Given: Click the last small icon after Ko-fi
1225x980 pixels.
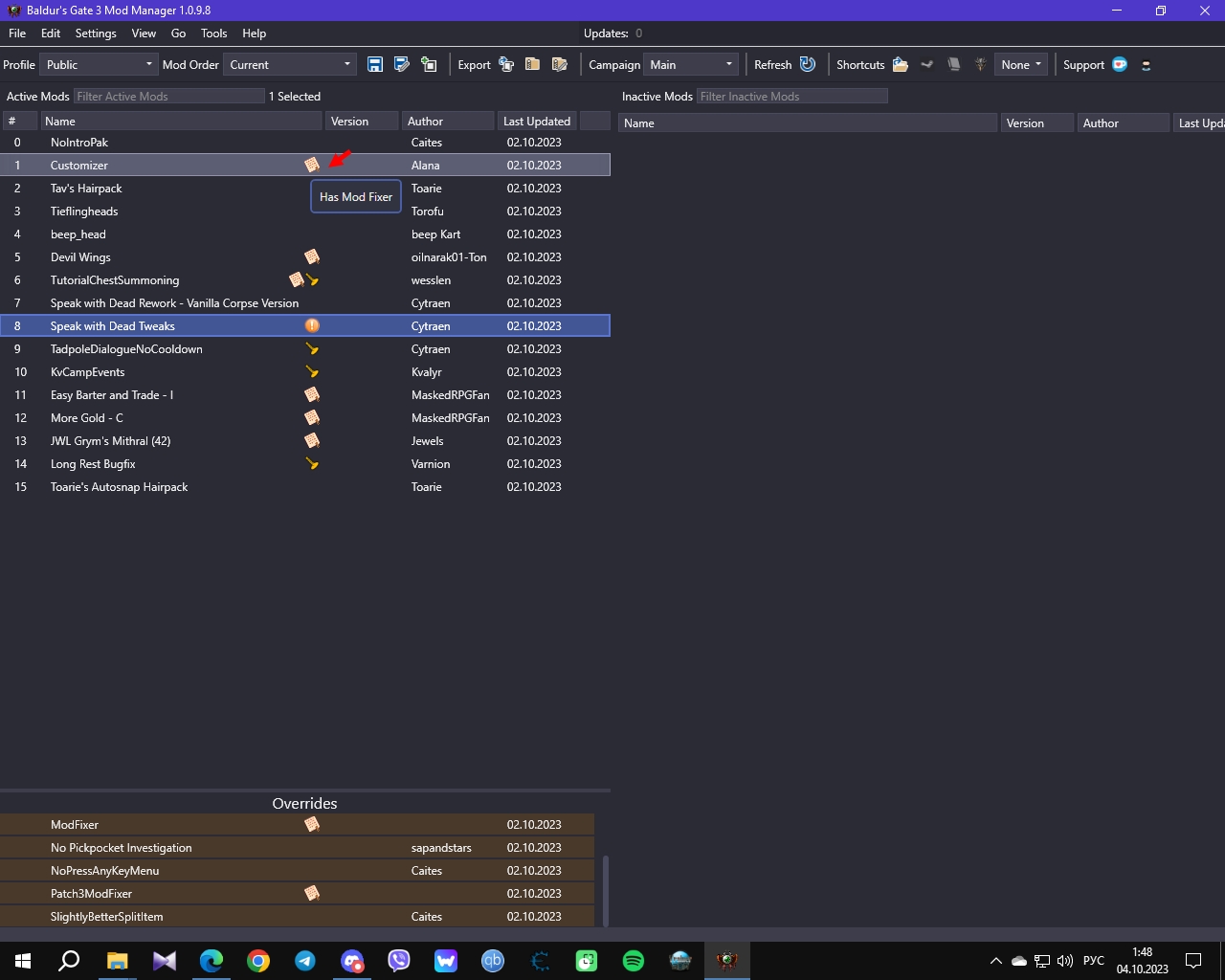Looking at the screenshot, I should (x=1146, y=65).
